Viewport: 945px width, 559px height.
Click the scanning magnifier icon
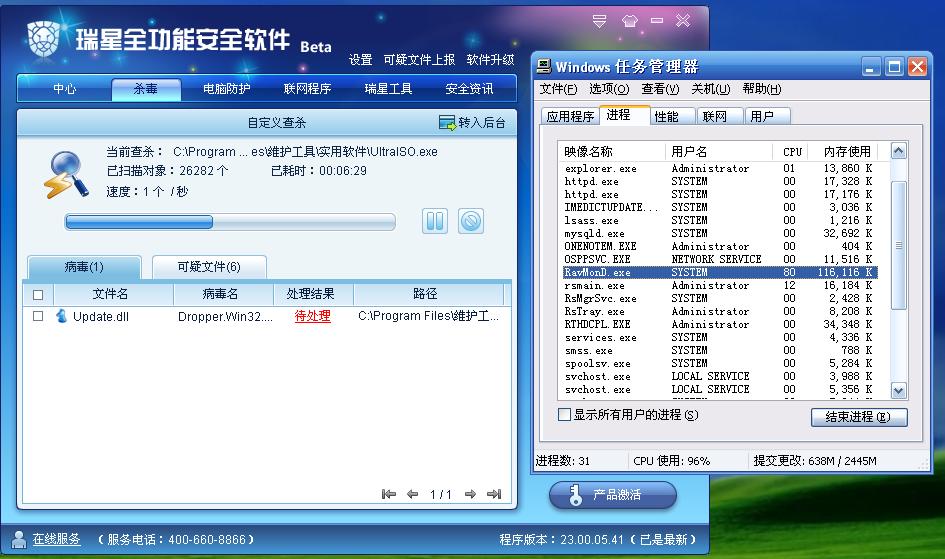tap(66, 175)
